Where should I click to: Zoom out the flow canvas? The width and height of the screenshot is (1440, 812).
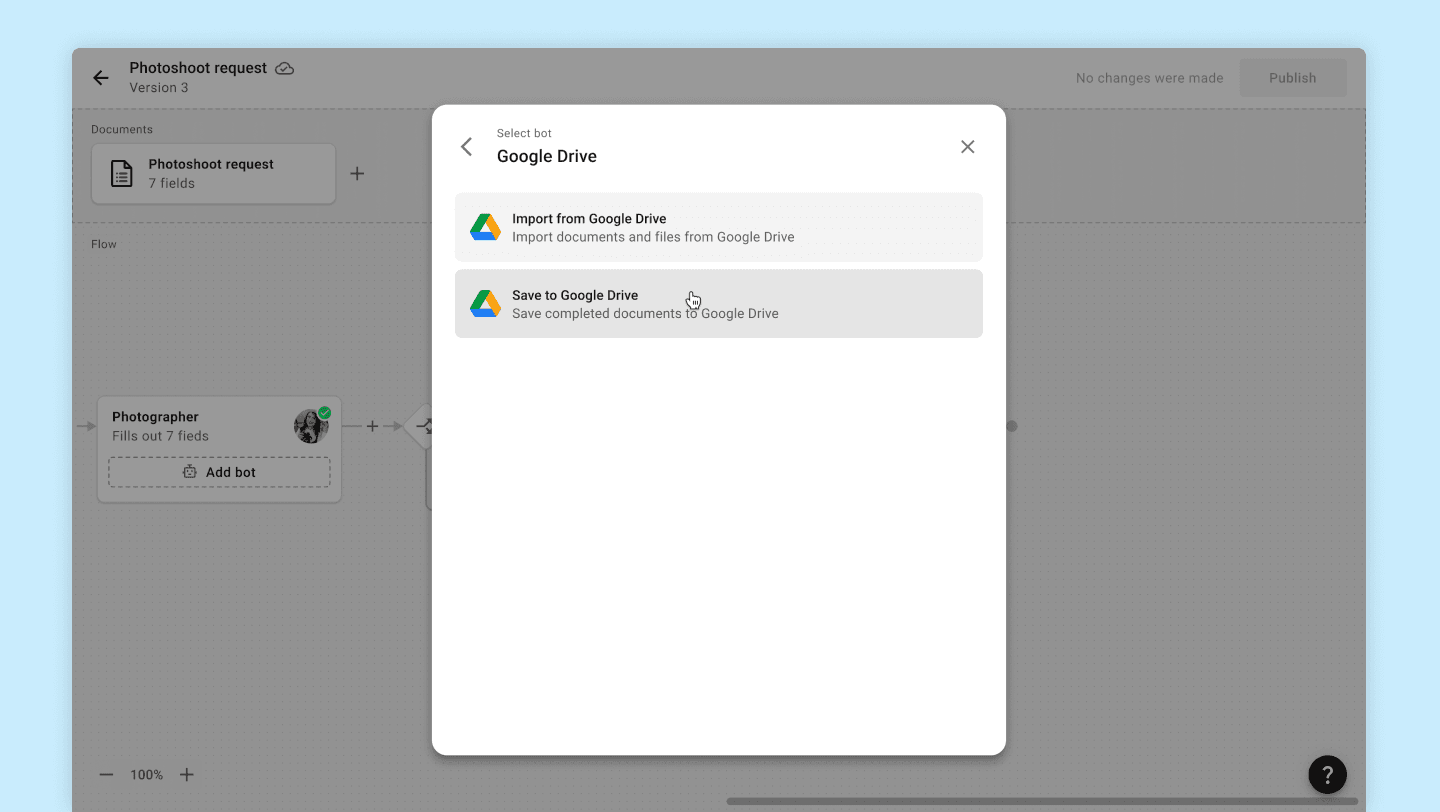(107, 775)
